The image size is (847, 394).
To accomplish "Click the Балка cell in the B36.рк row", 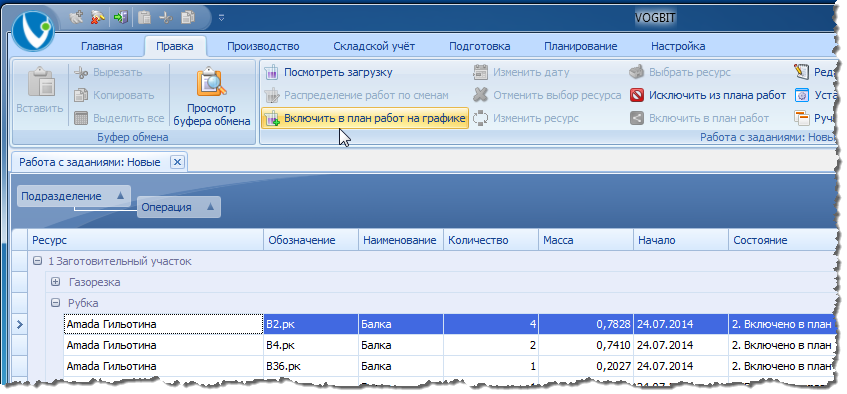I will (x=401, y=366).
